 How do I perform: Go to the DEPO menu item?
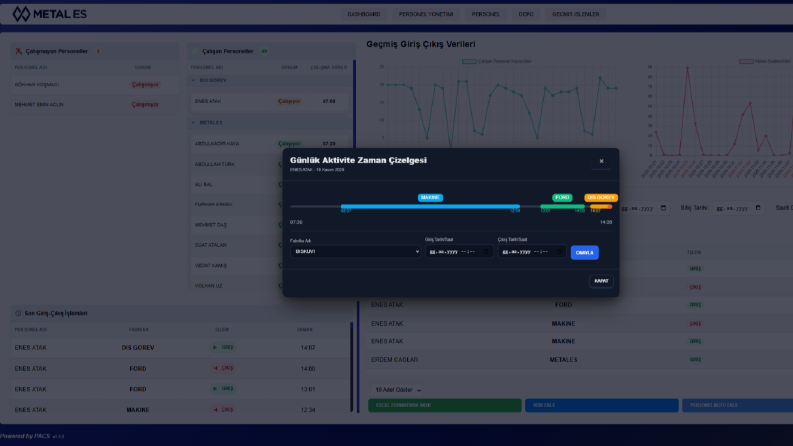tap(525, 14)
